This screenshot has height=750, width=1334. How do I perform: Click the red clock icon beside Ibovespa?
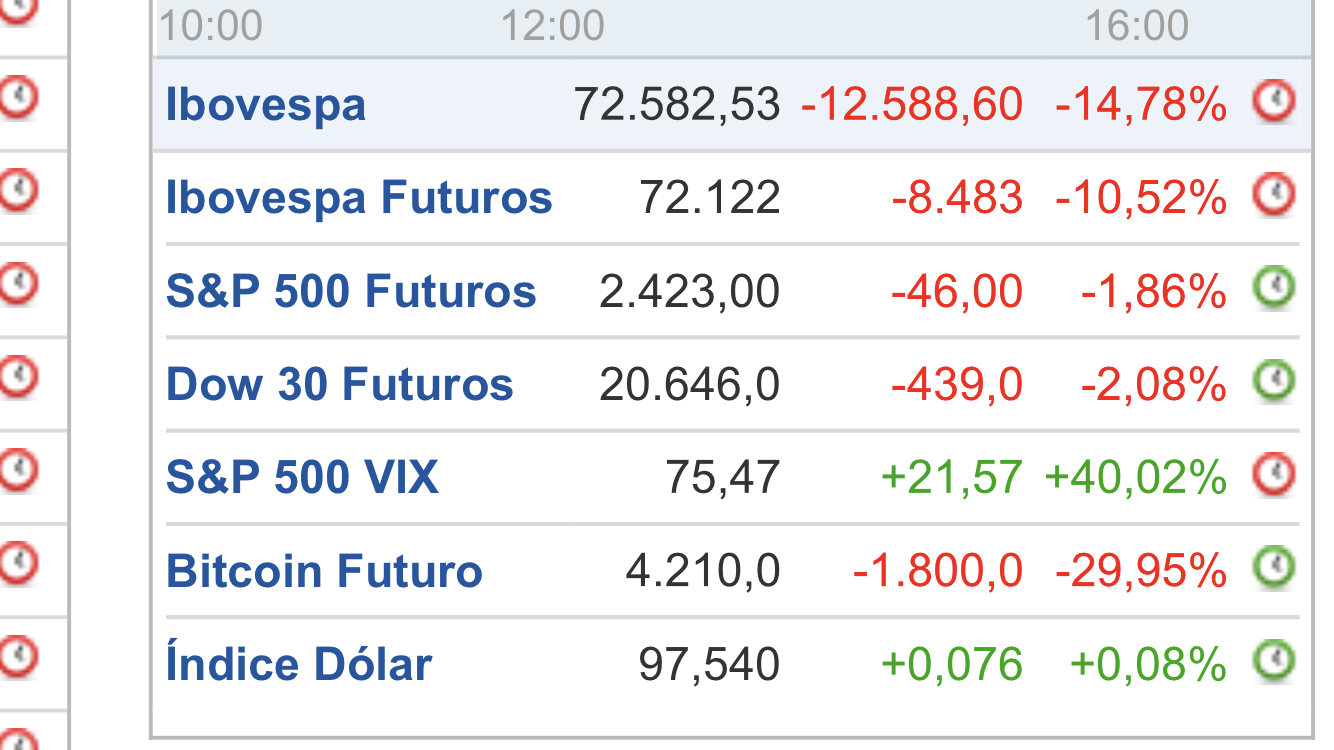tap(1274, 101)
